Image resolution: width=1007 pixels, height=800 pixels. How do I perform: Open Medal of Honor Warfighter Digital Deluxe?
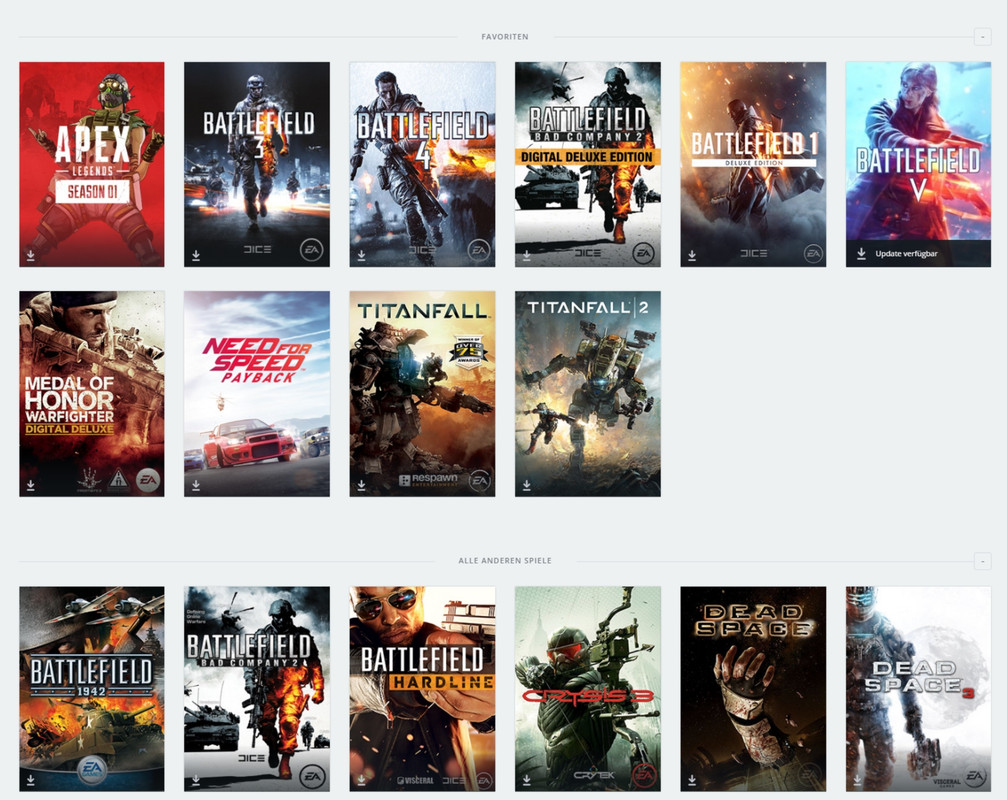coord(92,394)
